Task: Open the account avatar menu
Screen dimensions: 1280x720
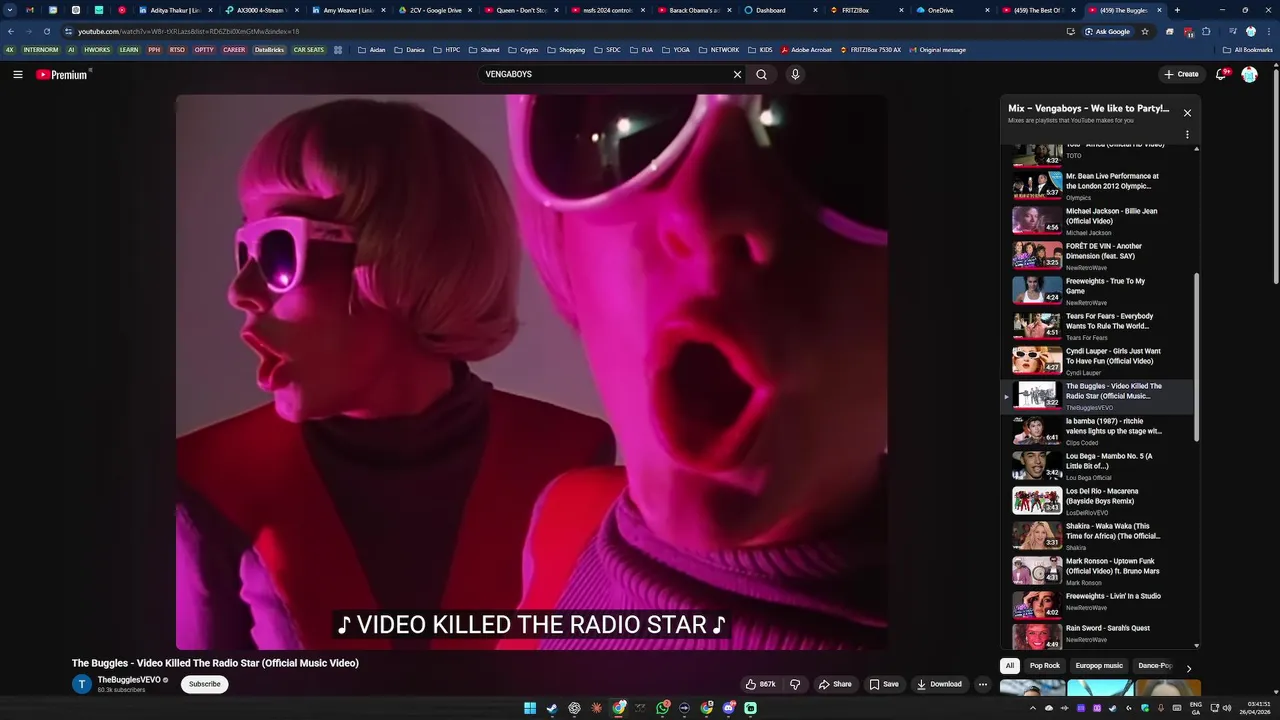Action: [x=1249, y=74]
